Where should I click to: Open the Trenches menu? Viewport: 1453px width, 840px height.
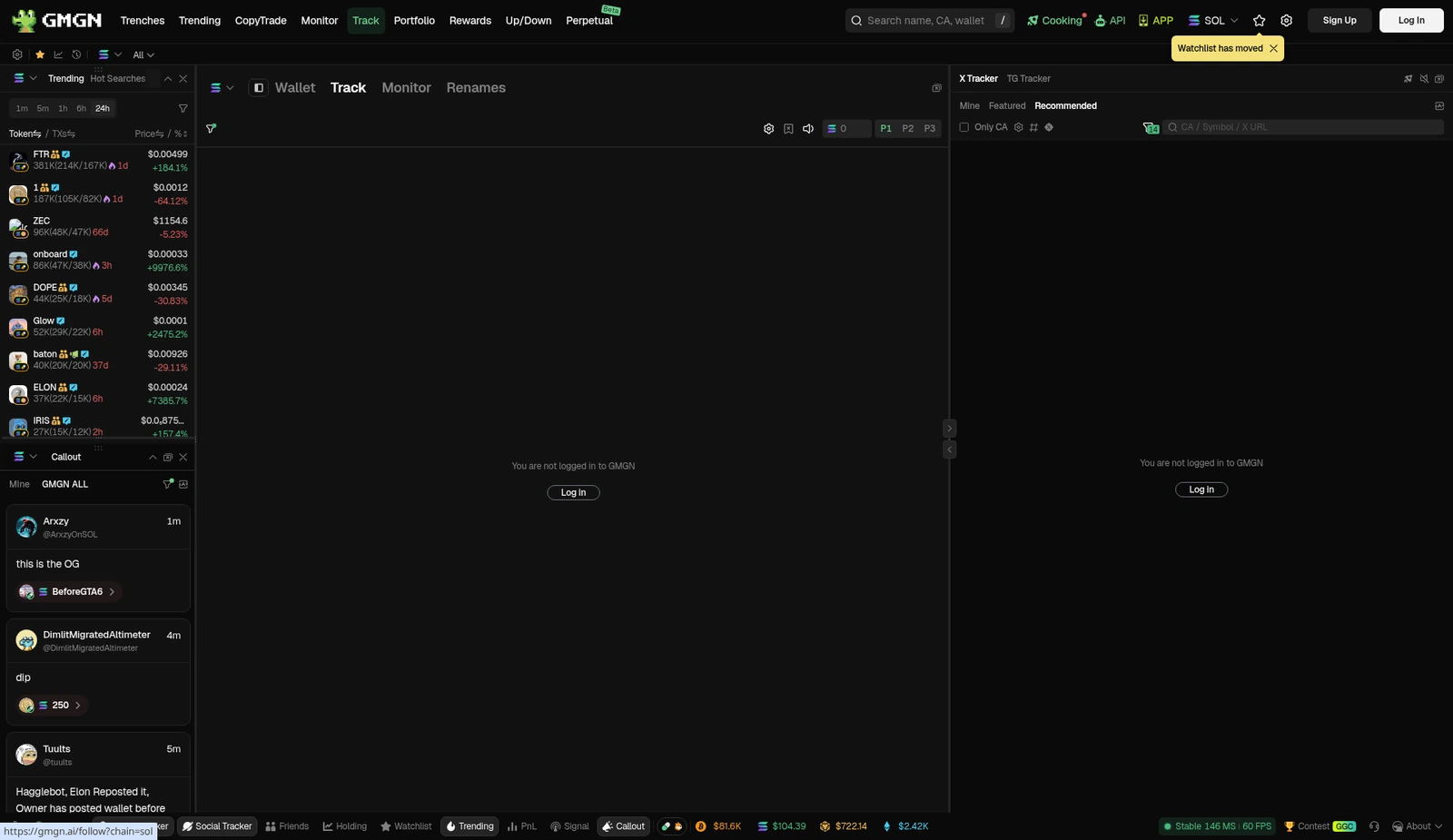pos(143,20)
